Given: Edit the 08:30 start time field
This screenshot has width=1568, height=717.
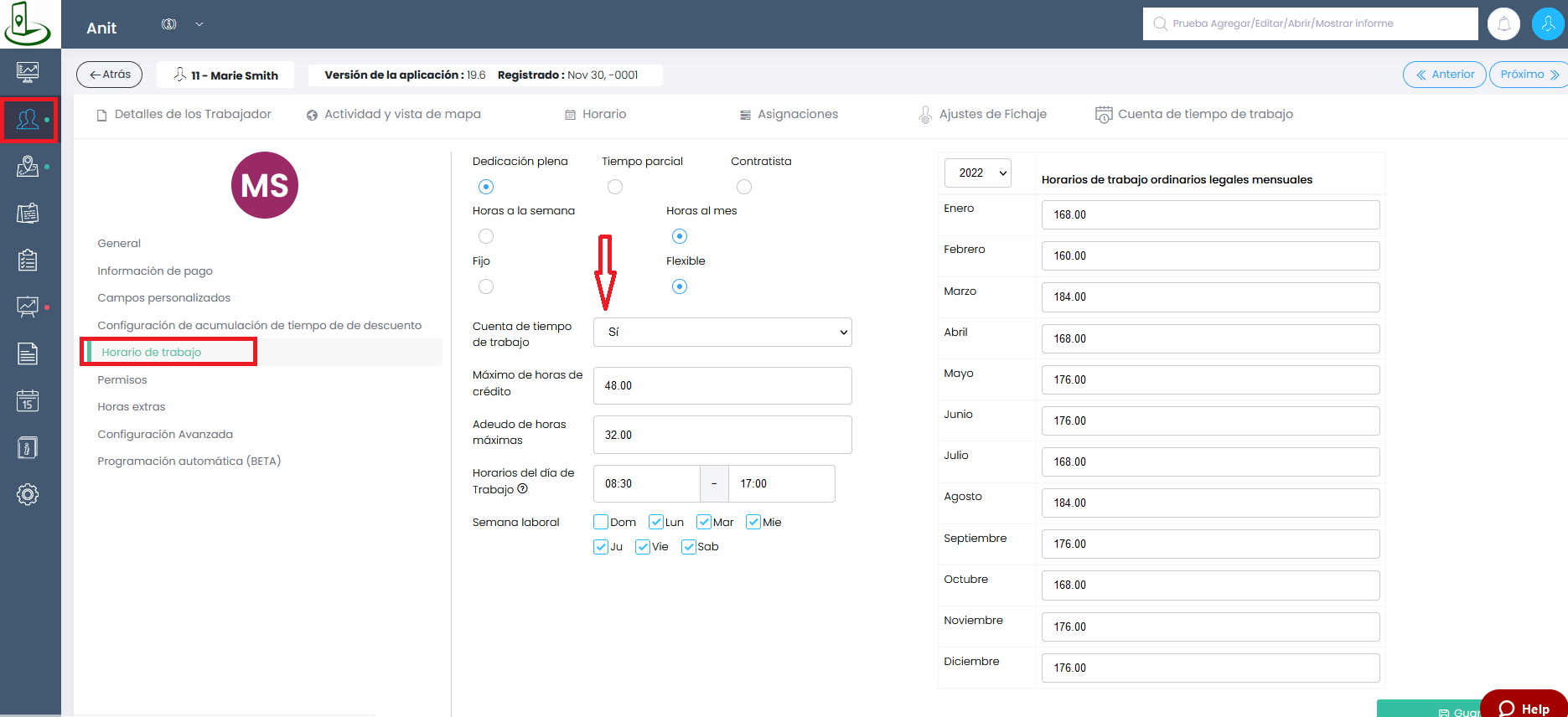Looking at the screenshot, I should point(646,483).
